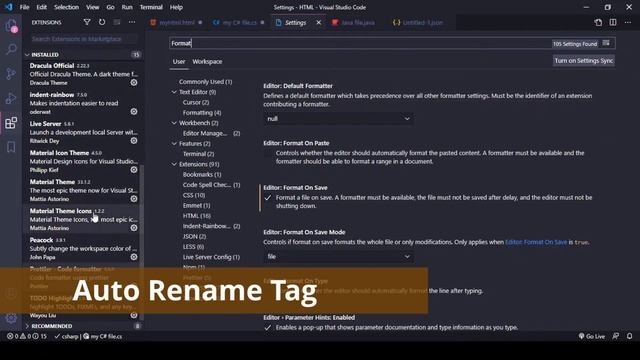Show errors and warnings in status bar
This screenshot has height=360, width=640.
pos(27,336)
